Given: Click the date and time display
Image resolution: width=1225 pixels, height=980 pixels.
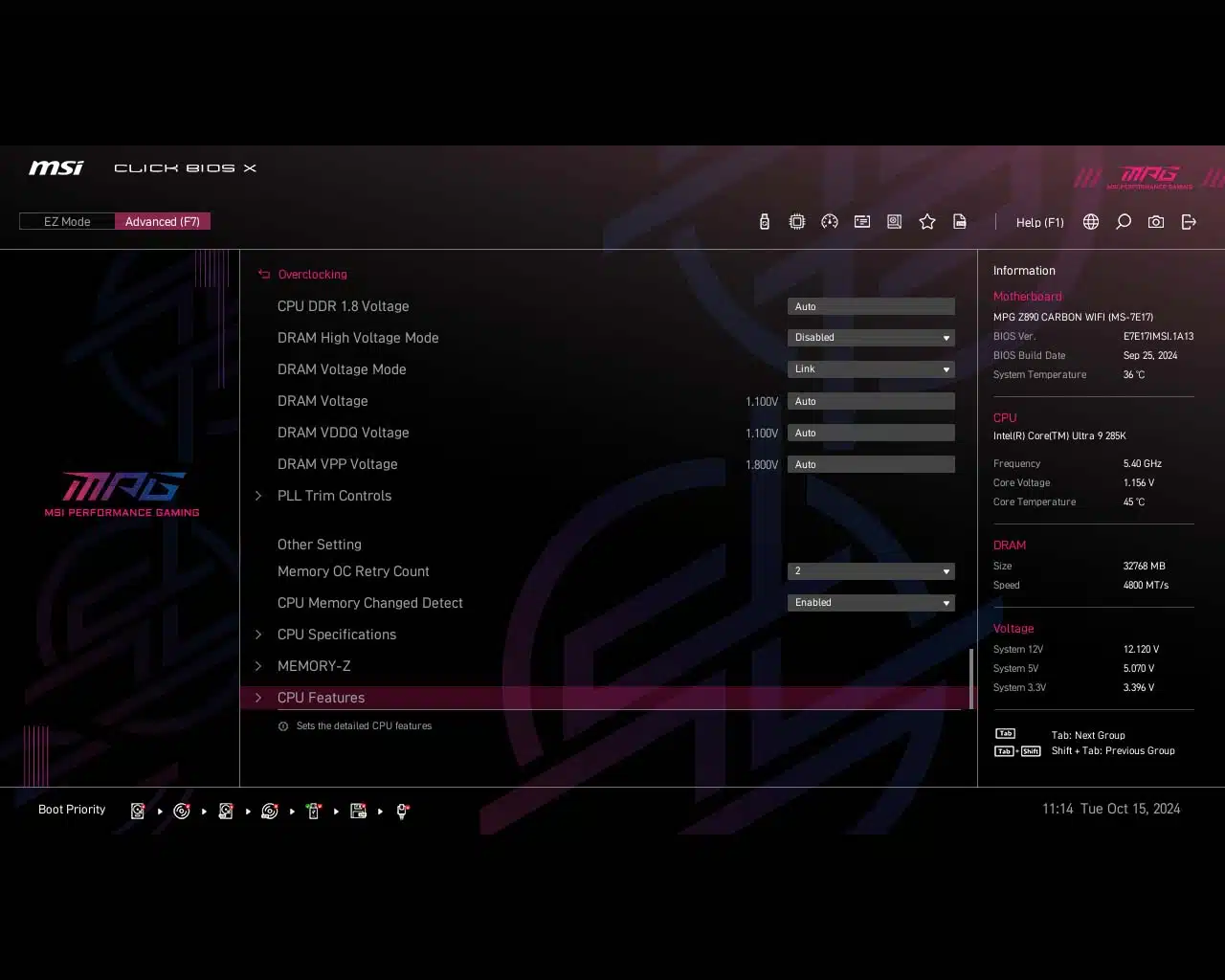Looking at the screenshot, I should pyautogui.click(x=1111, y=809).
